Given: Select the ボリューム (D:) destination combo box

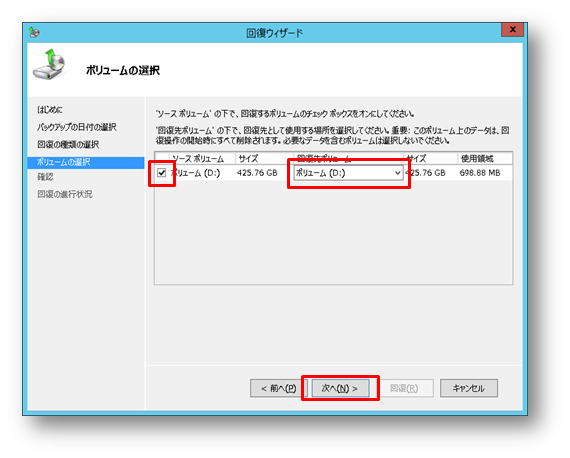Looking at the screenshot, I should coord(348,173).
